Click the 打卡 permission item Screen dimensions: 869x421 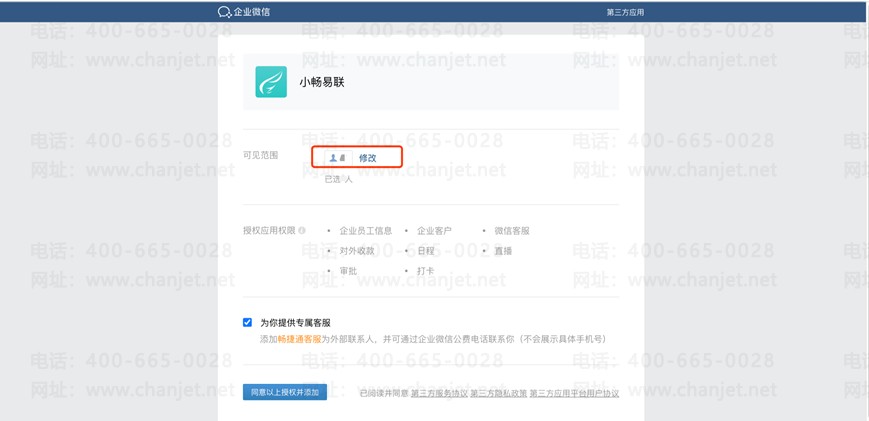[426, 271]
